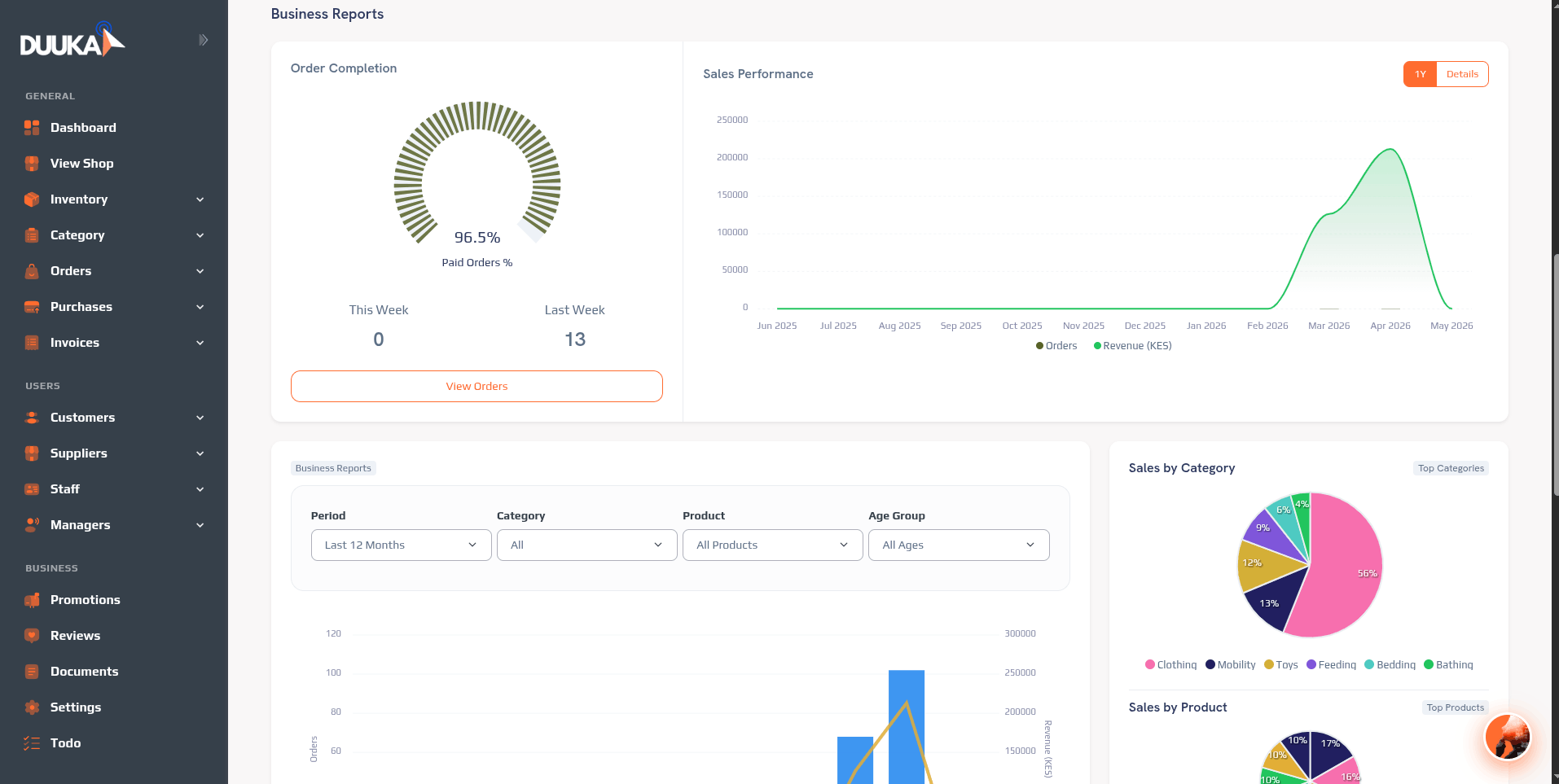Expand the Orders submenu chevron
Viewport: 1559px width, 784px height.
click(200, 271)
